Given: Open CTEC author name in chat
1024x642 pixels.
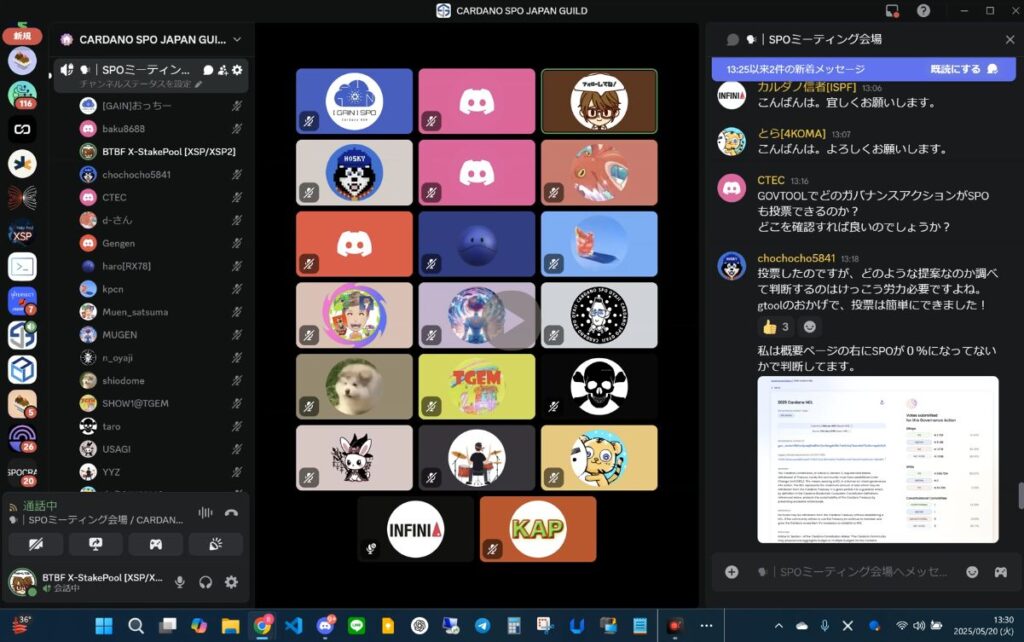Looking at the screenshot, I should (x=771, y=180).
